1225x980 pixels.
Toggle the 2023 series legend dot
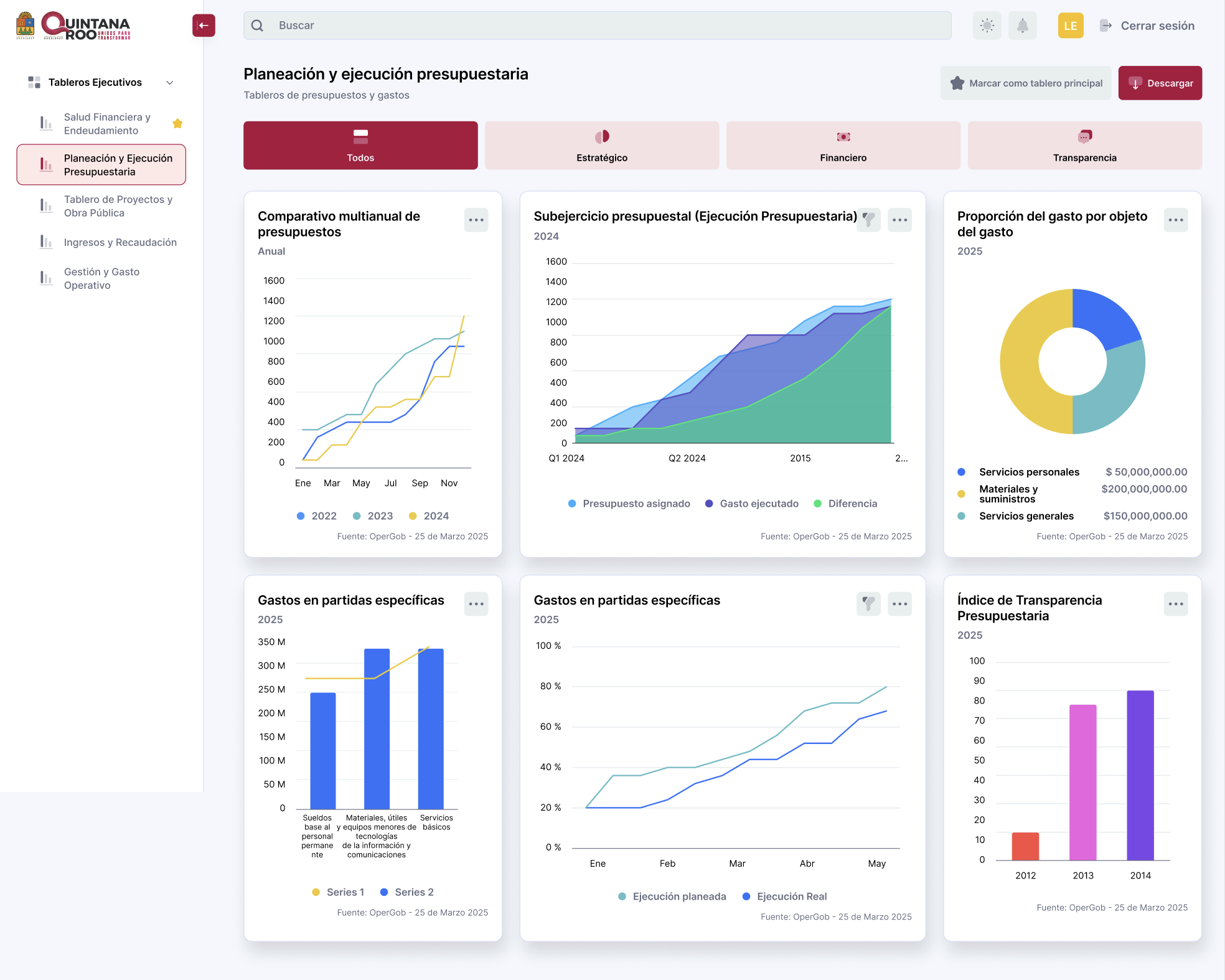click(357, 516)
